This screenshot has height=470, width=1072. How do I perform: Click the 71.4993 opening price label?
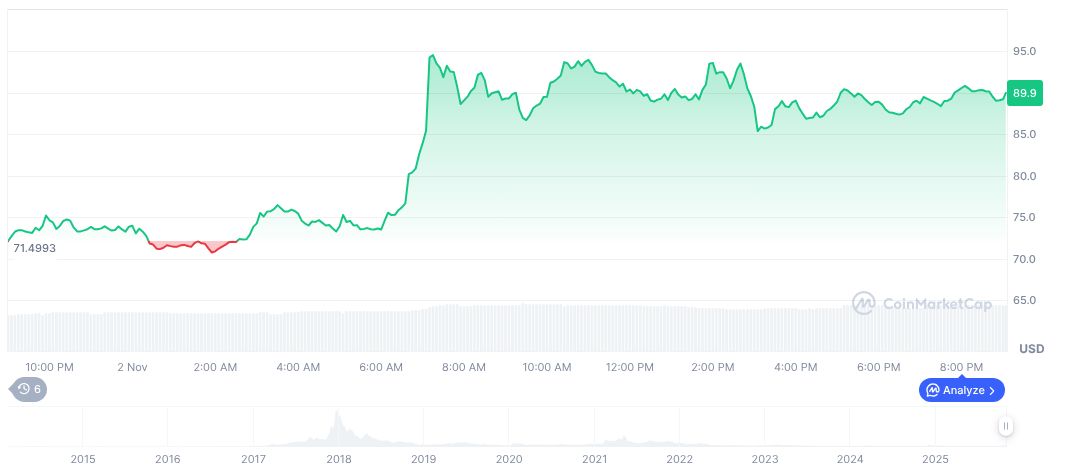(34, 247)
